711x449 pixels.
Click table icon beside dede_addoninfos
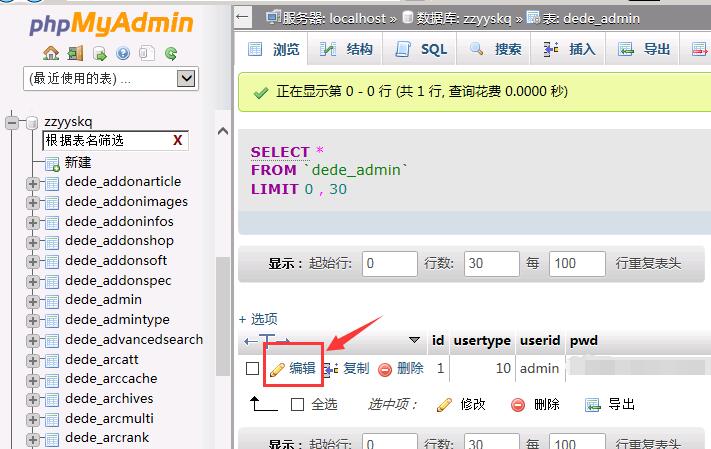point(52,223)
